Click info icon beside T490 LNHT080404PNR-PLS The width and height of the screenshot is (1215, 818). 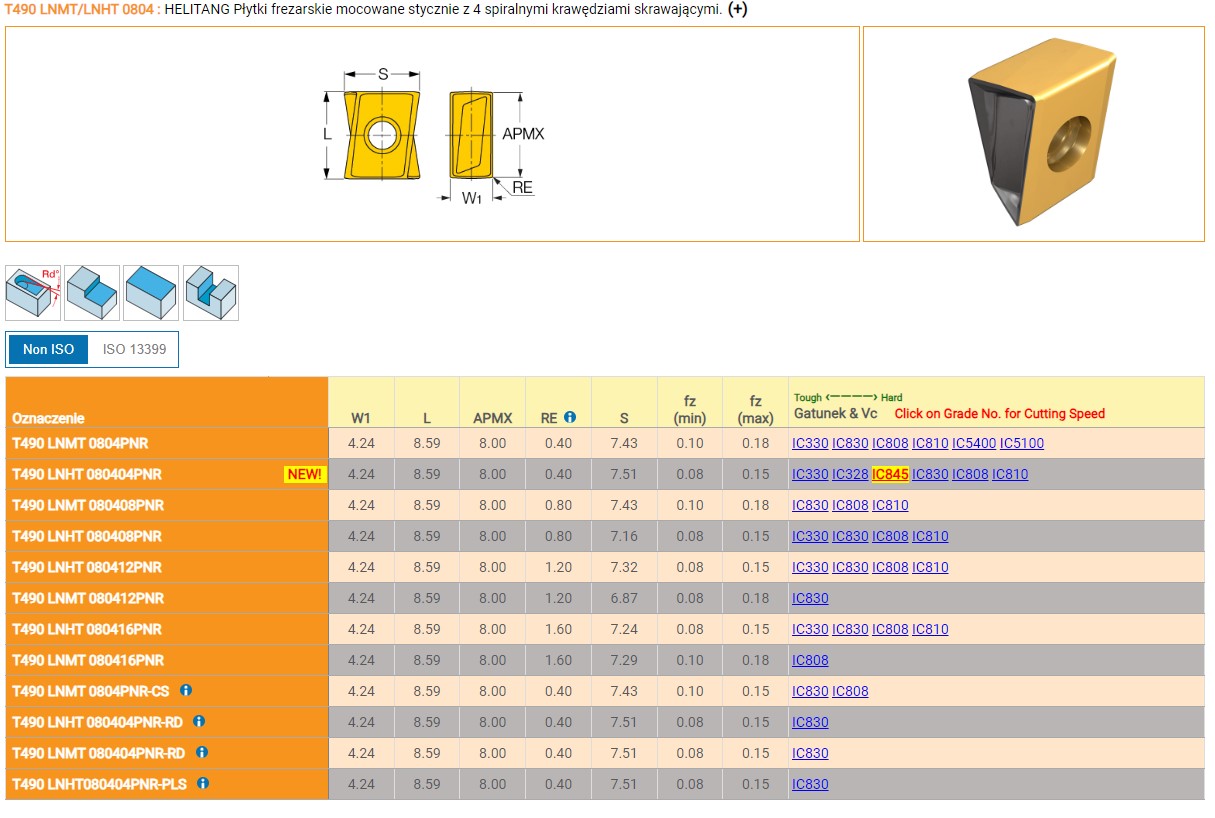coord(203,783)
